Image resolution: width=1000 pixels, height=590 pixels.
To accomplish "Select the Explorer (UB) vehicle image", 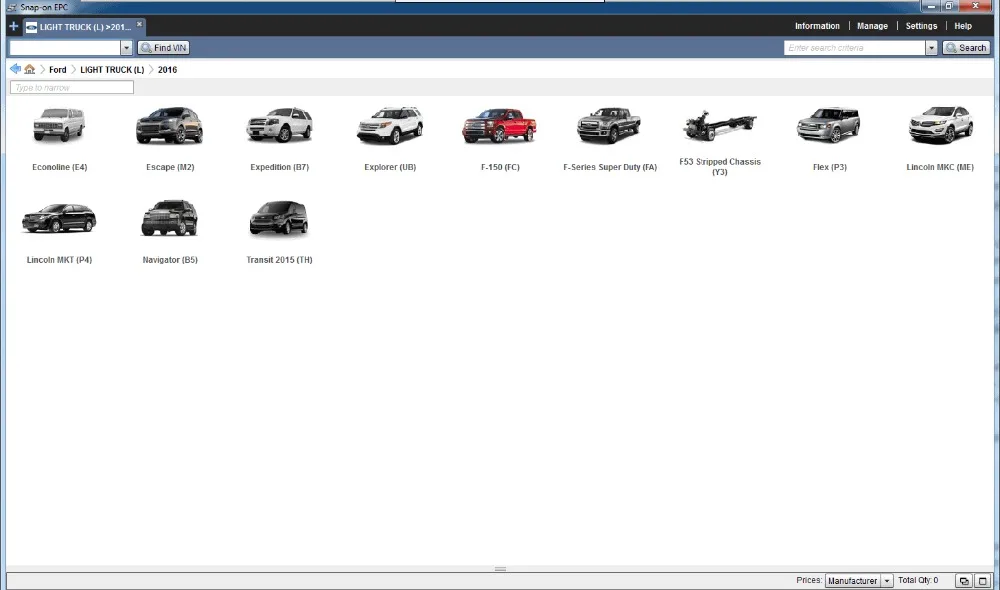I will (390, 125).
